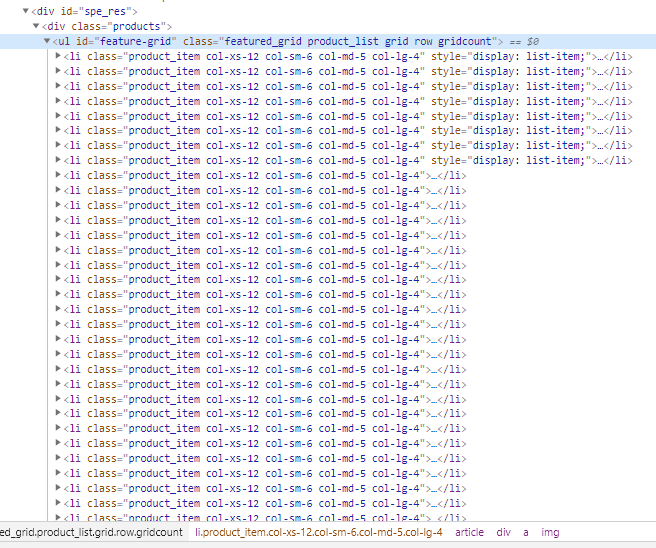The image size is (656, 548).
Task: Expand the first li lacking a style attribute
Action: tap(58, 175)
